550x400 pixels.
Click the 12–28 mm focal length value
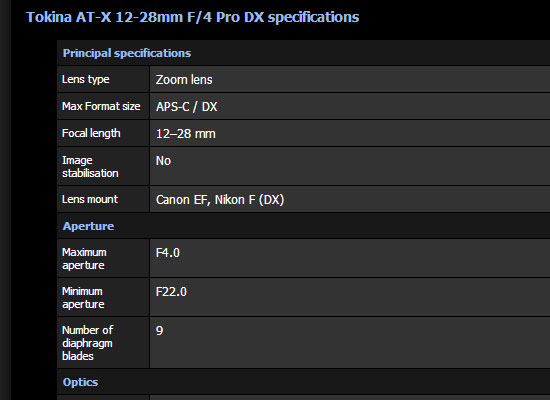[186, 134]
